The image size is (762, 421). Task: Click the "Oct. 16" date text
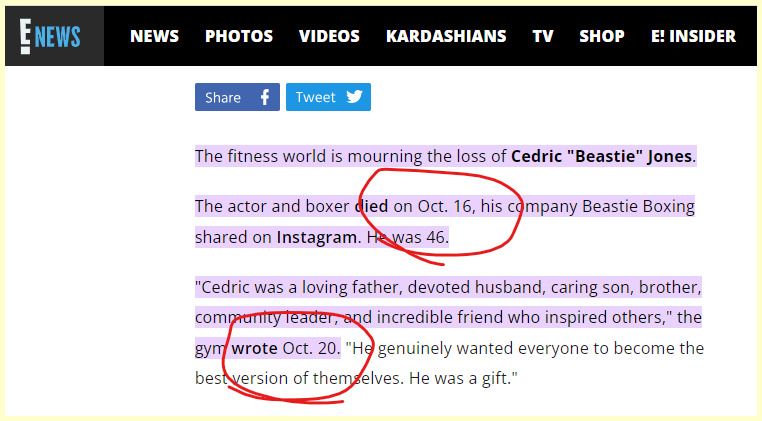[x=444, y=207]
